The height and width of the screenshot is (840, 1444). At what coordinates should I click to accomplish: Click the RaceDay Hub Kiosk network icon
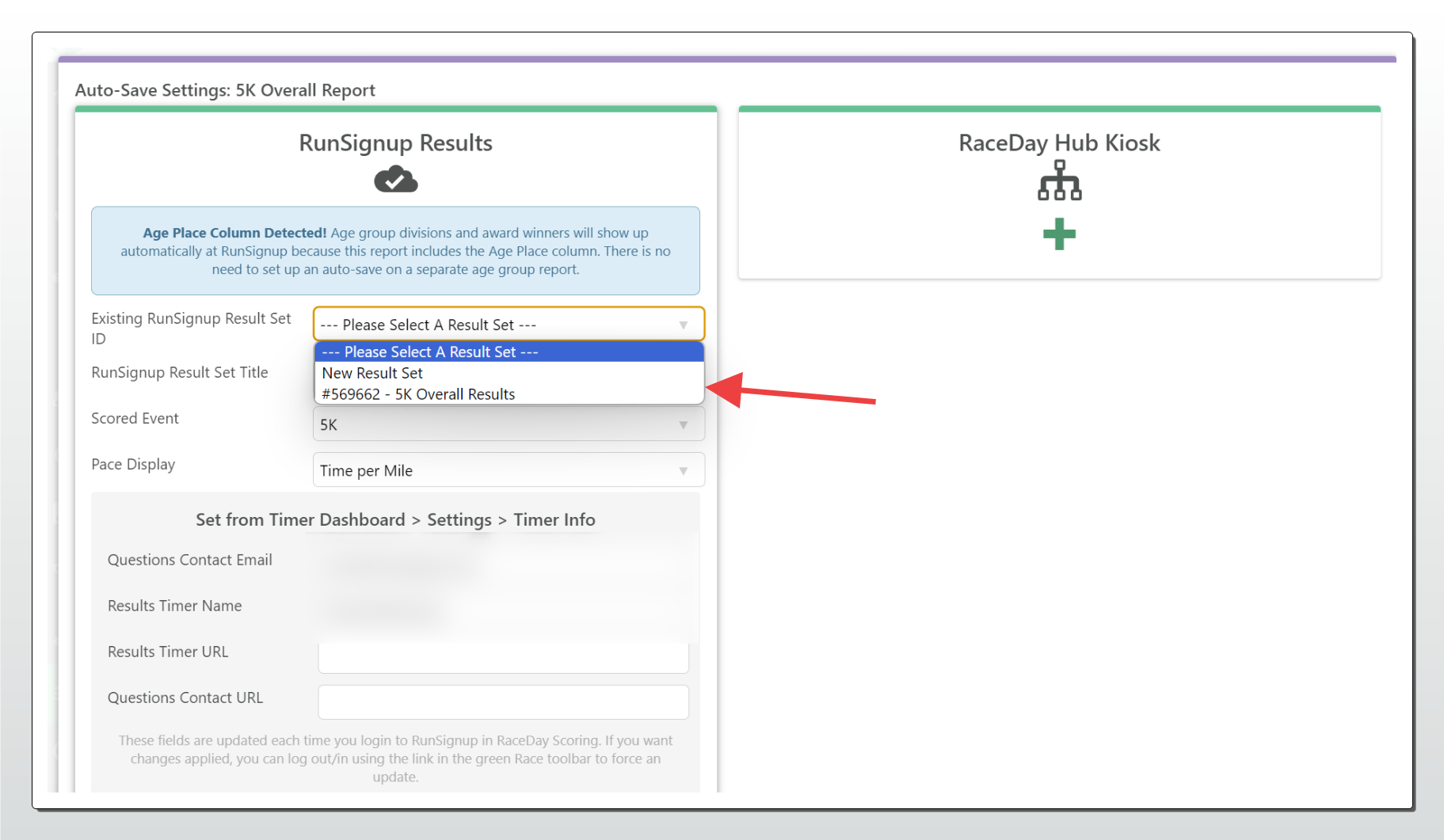1059,180
